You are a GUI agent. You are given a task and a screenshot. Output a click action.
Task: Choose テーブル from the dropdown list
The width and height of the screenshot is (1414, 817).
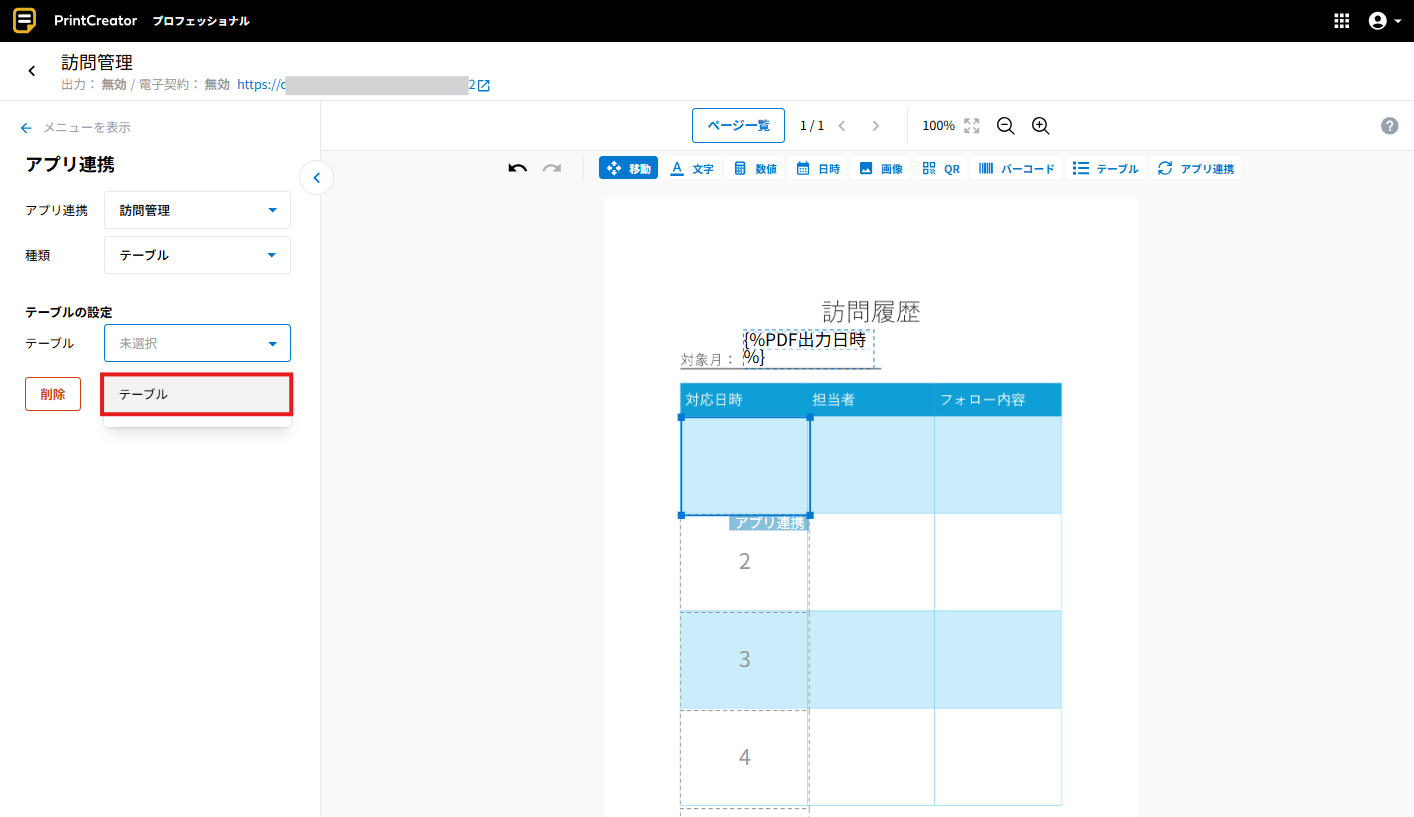point(197,394)
